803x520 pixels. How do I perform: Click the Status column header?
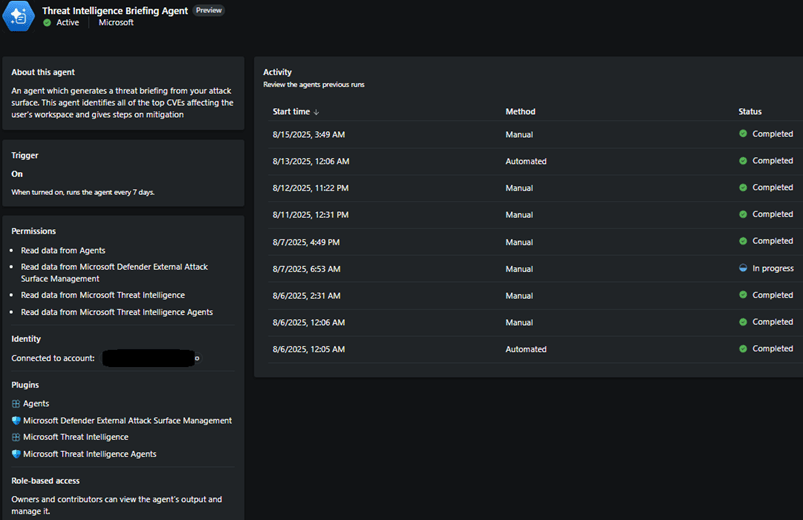tap(750, 112)
